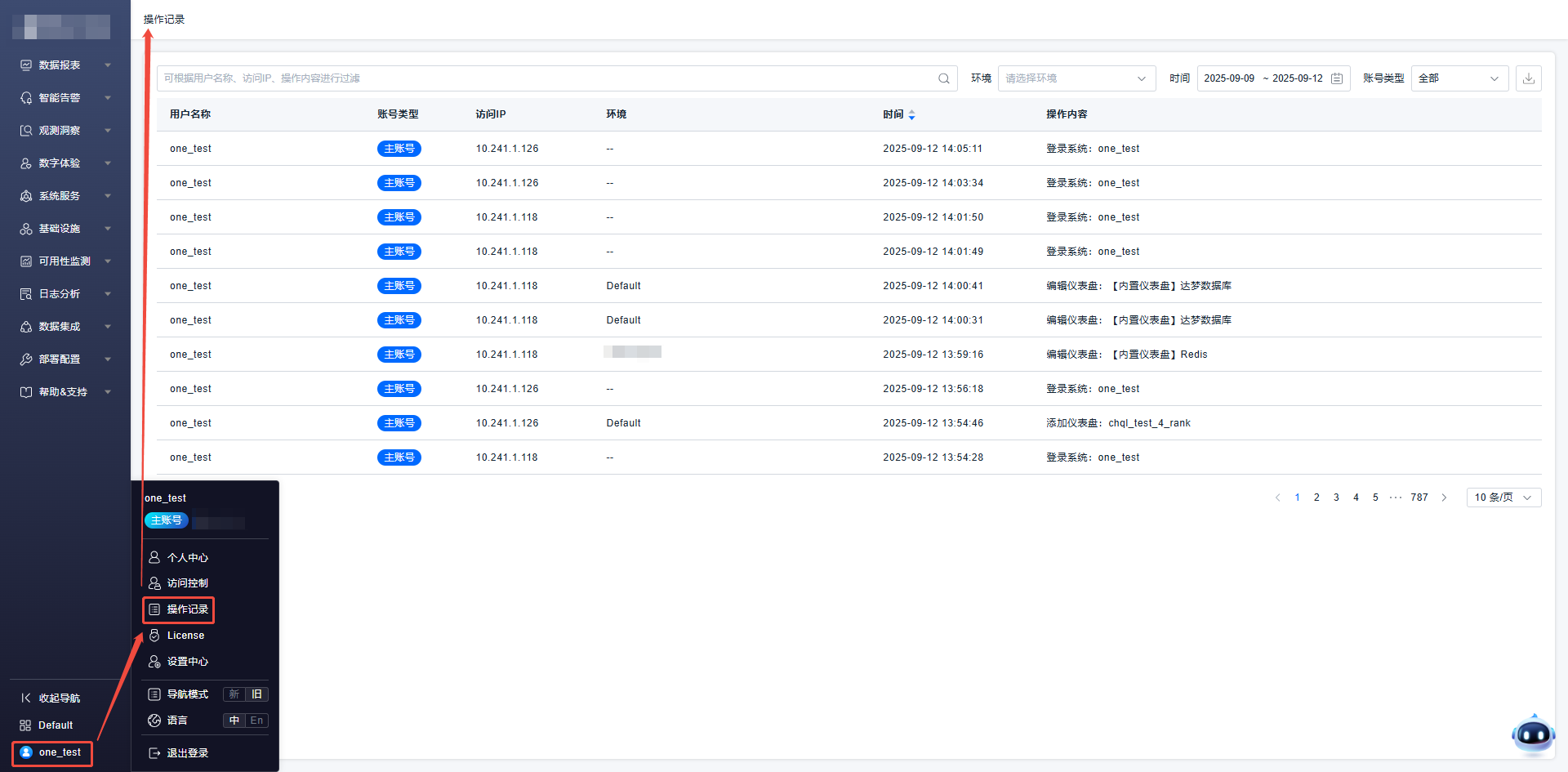Sort records by 时间 column arrows
Image resolution: width=1568 pixels, height=772 pixels.
pos(911,115)
